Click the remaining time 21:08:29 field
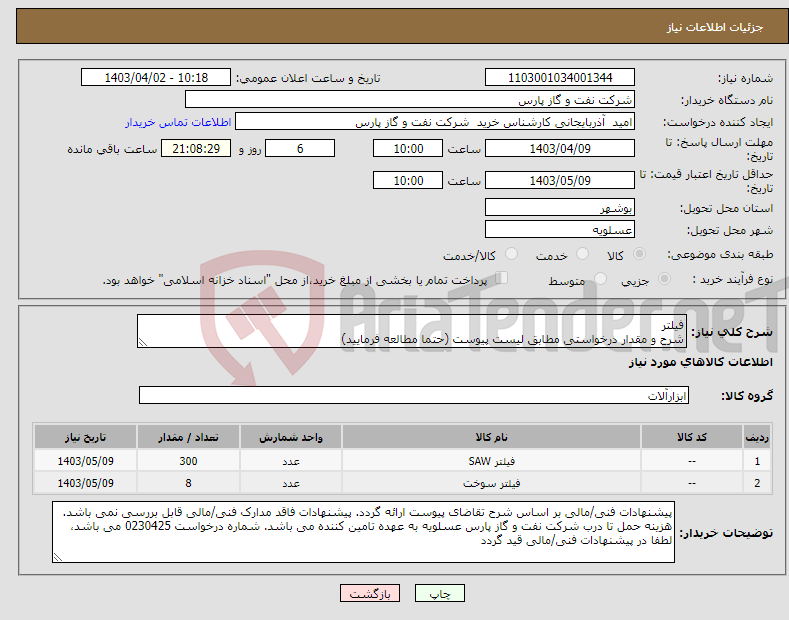This screenshot has width=789, height=620. tap(196, 148)
